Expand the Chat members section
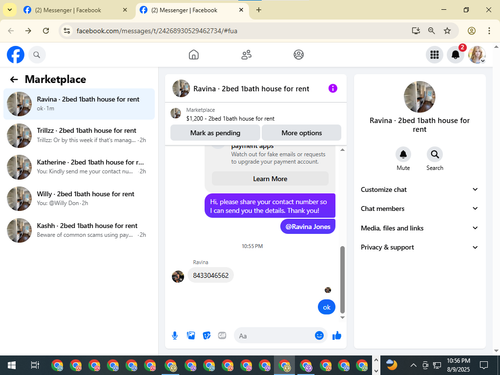The width and height of the screenshot is (500, 375). click(419, 208)
